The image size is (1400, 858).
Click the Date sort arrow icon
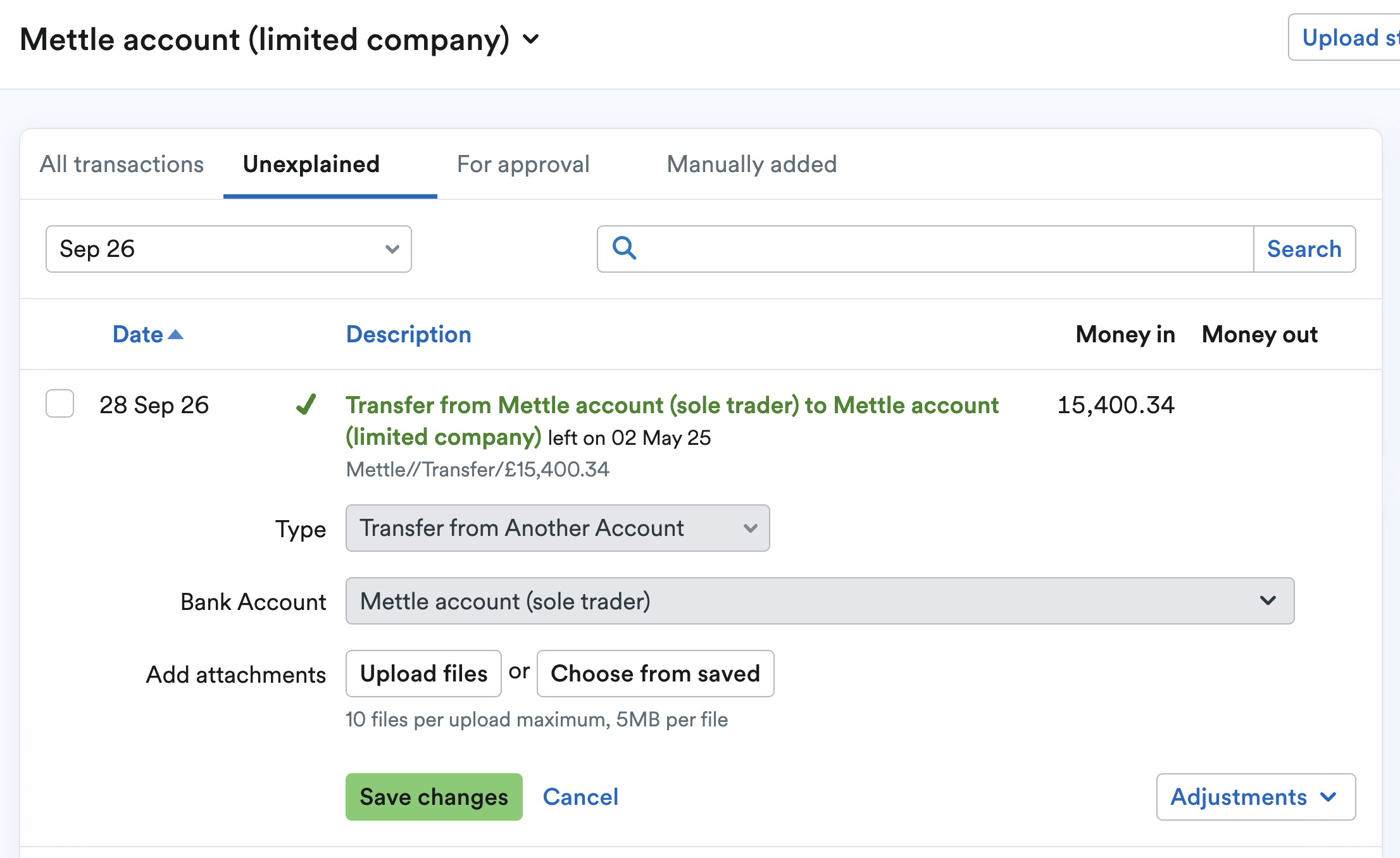(175, 335)
